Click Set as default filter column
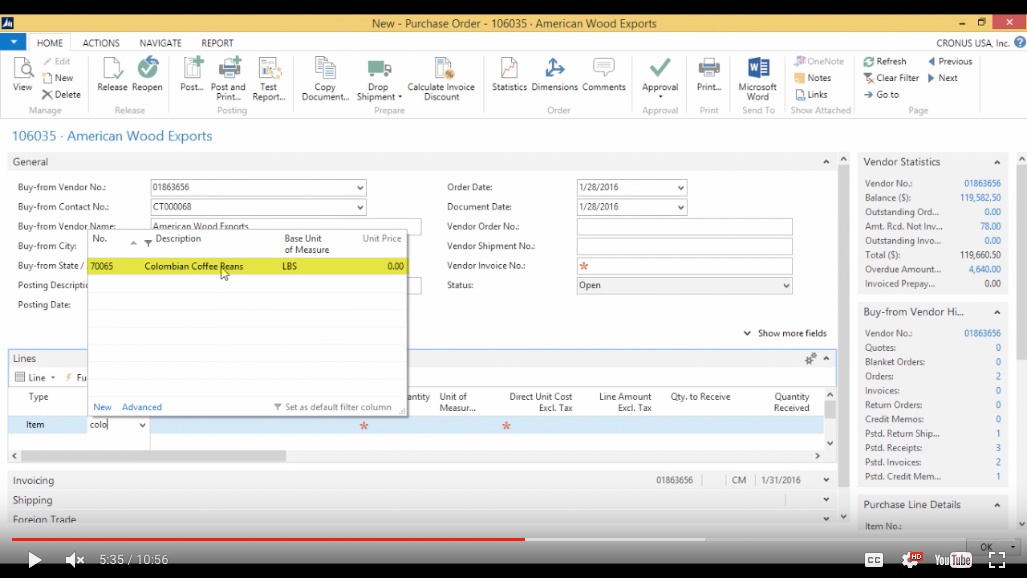 coord(333,407)
